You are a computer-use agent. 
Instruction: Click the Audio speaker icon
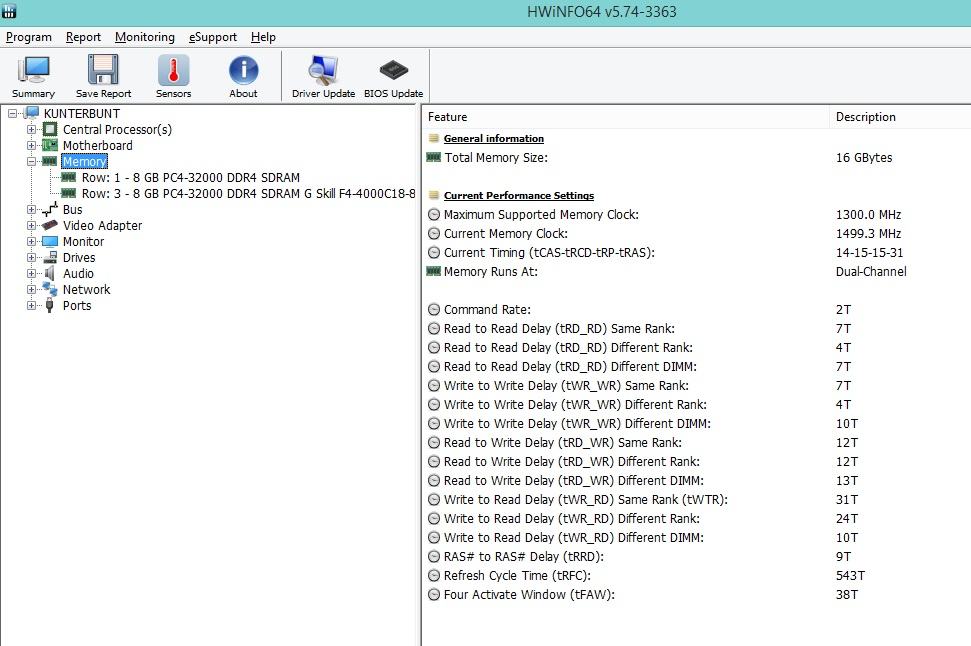tap(50, 273)
